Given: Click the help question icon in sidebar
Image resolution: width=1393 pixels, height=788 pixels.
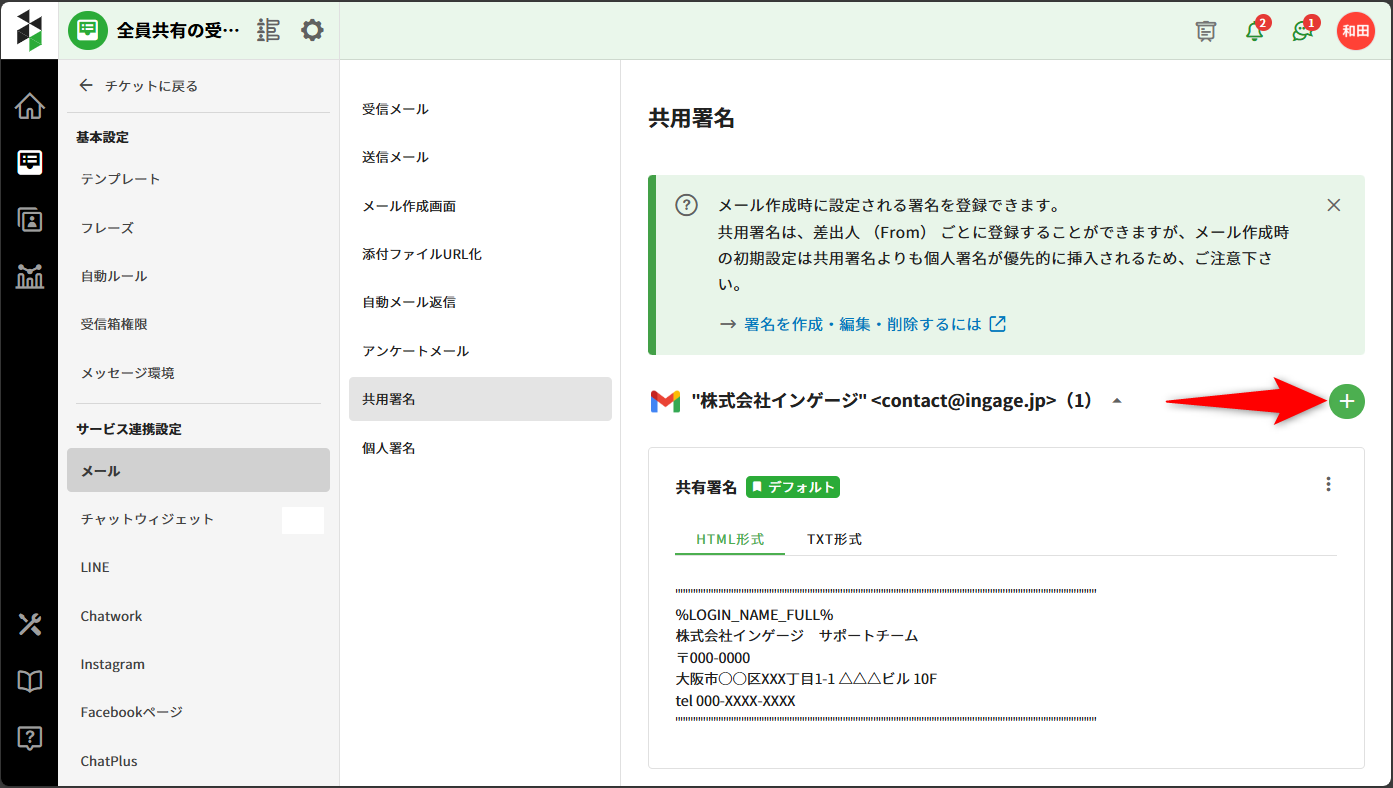Looking at the screenshot, I should [29, 738].
